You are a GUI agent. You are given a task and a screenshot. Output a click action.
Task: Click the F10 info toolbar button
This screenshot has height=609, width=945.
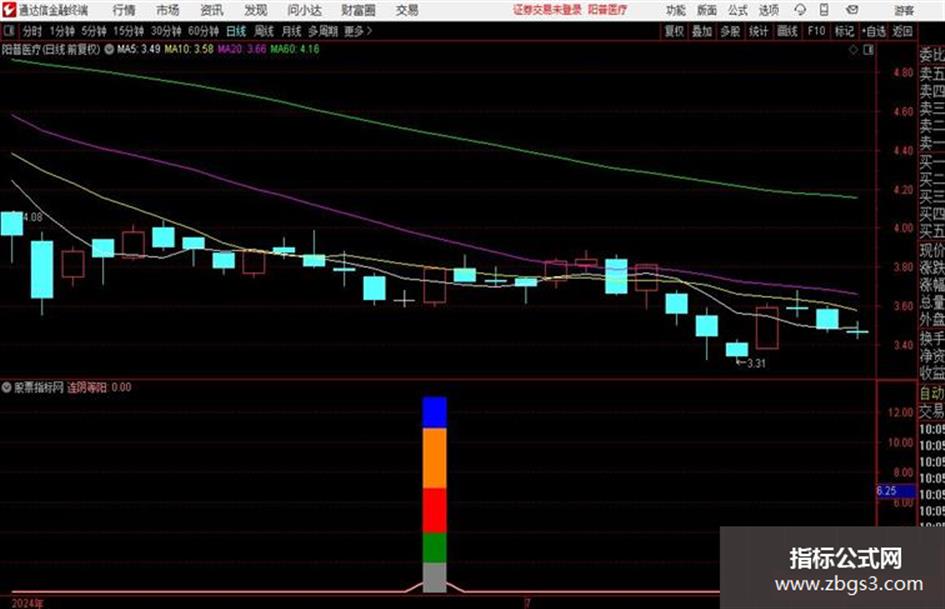point(816,31)
